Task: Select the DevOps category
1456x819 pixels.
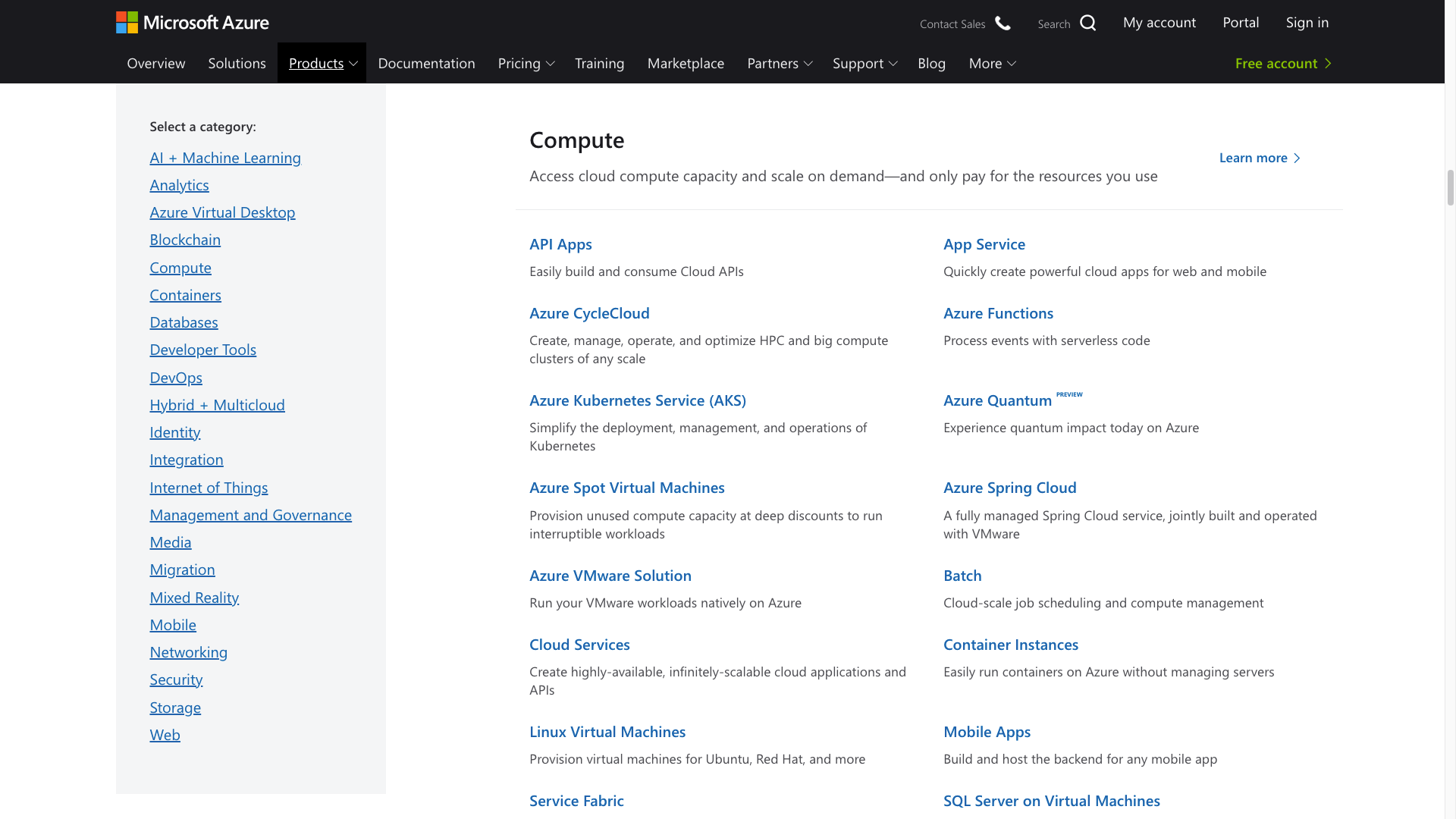Action: [x=176, y=378]
